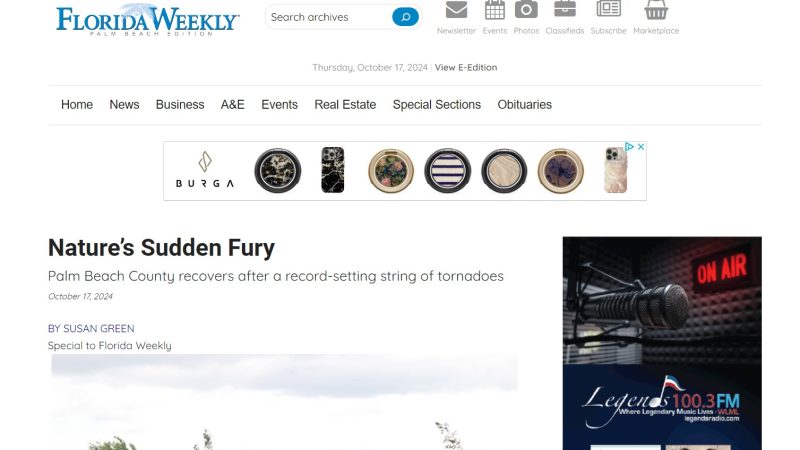
Task: Open the News menu
Action: (x=124, y=105)
